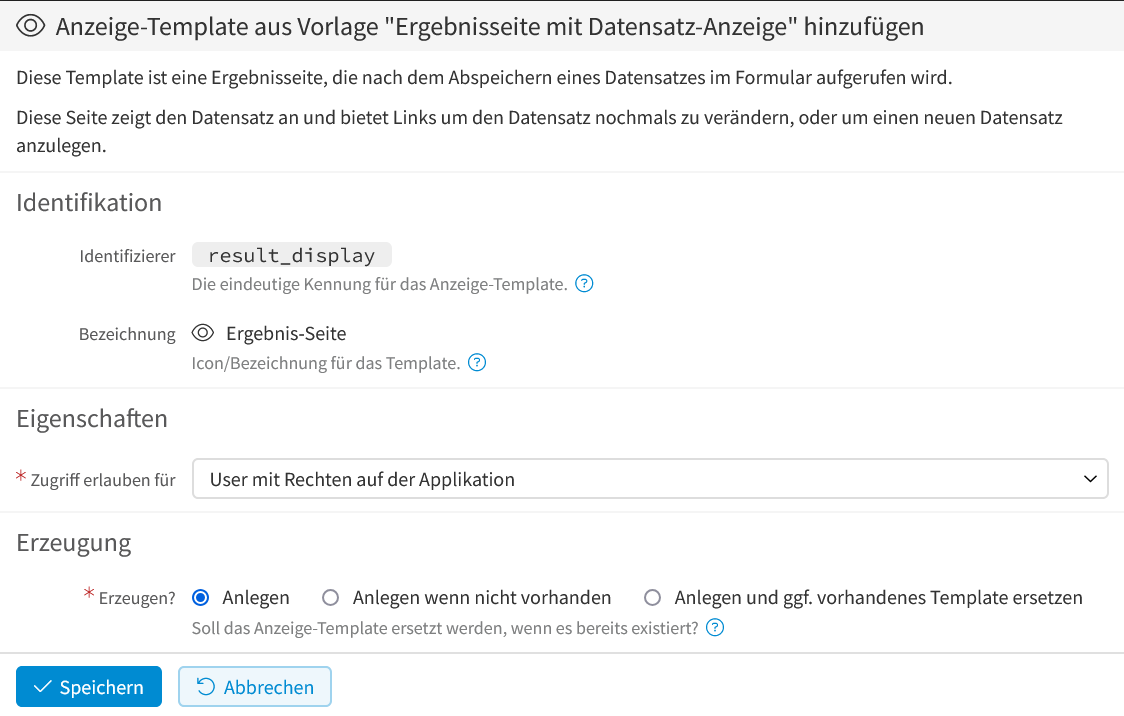The height and width of the screenshot is (716, 1124).
Task: Open help icon next to Icon/Bezeichnung description
Action: [477, 363]
